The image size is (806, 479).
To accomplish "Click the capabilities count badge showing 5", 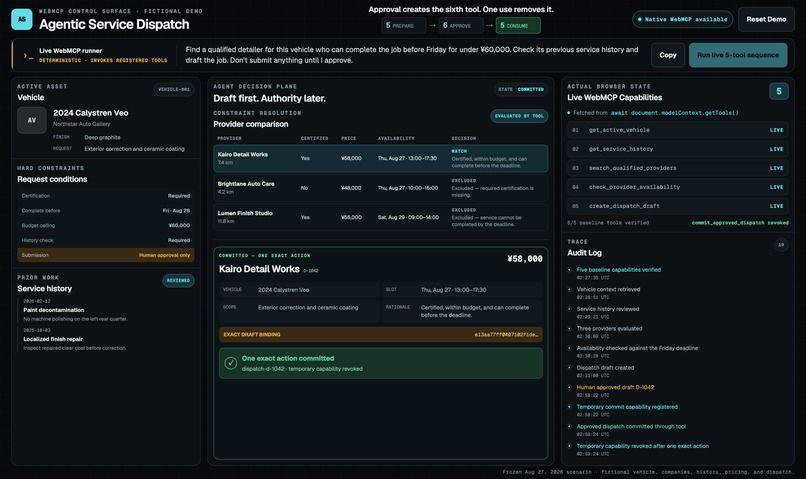I will click(x=779, y=91).
